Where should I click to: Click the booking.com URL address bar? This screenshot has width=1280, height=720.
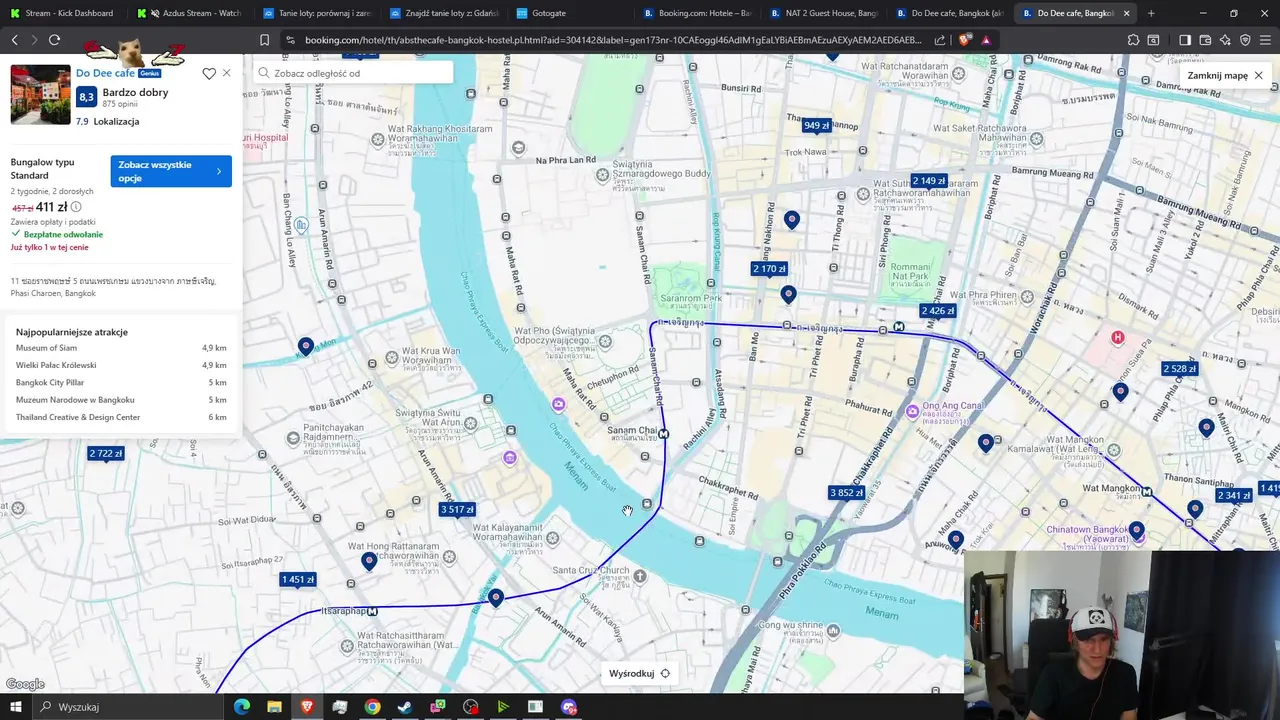[x=613, y=40]
